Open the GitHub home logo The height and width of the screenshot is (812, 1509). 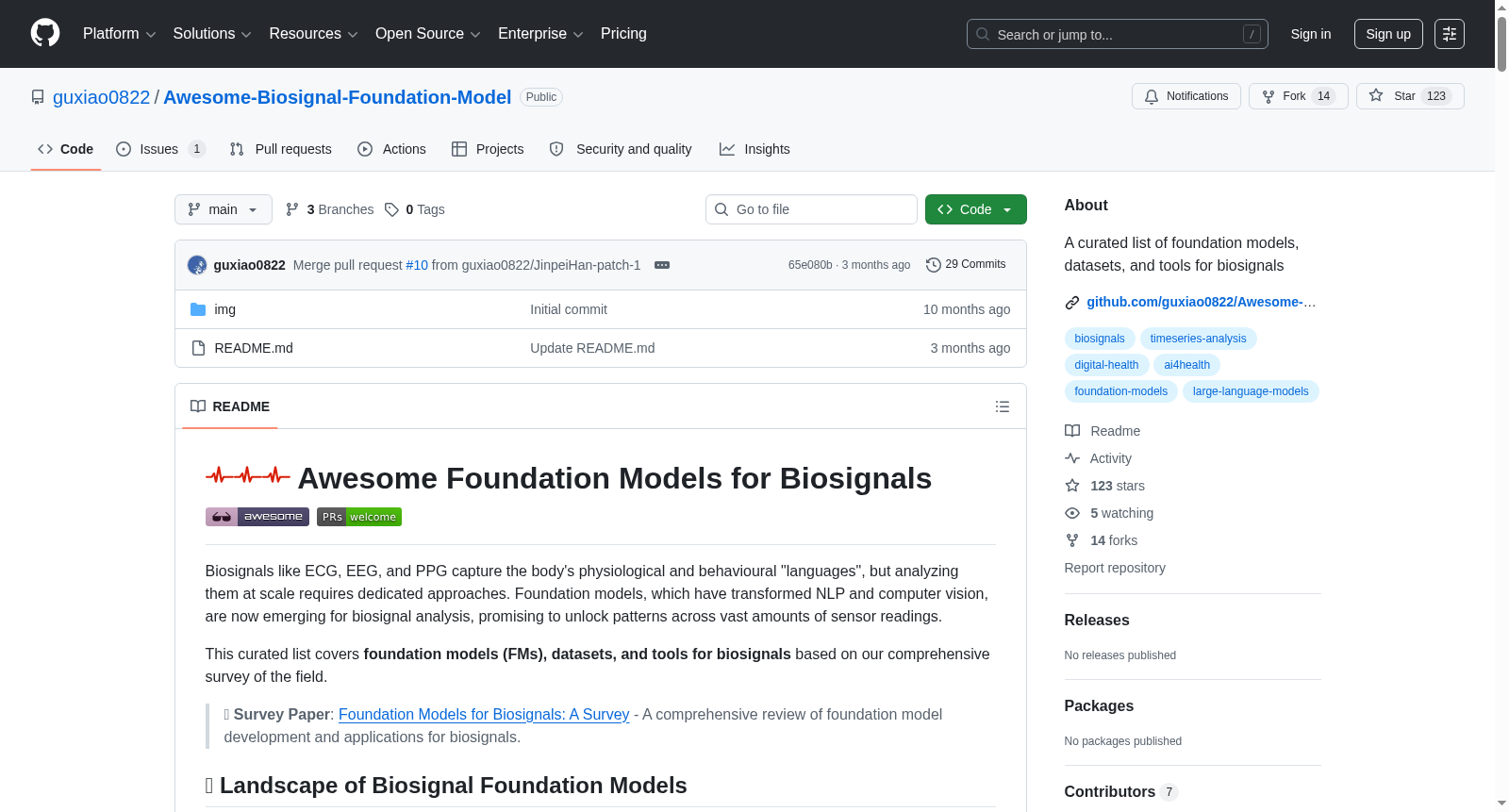coord(45,33)
